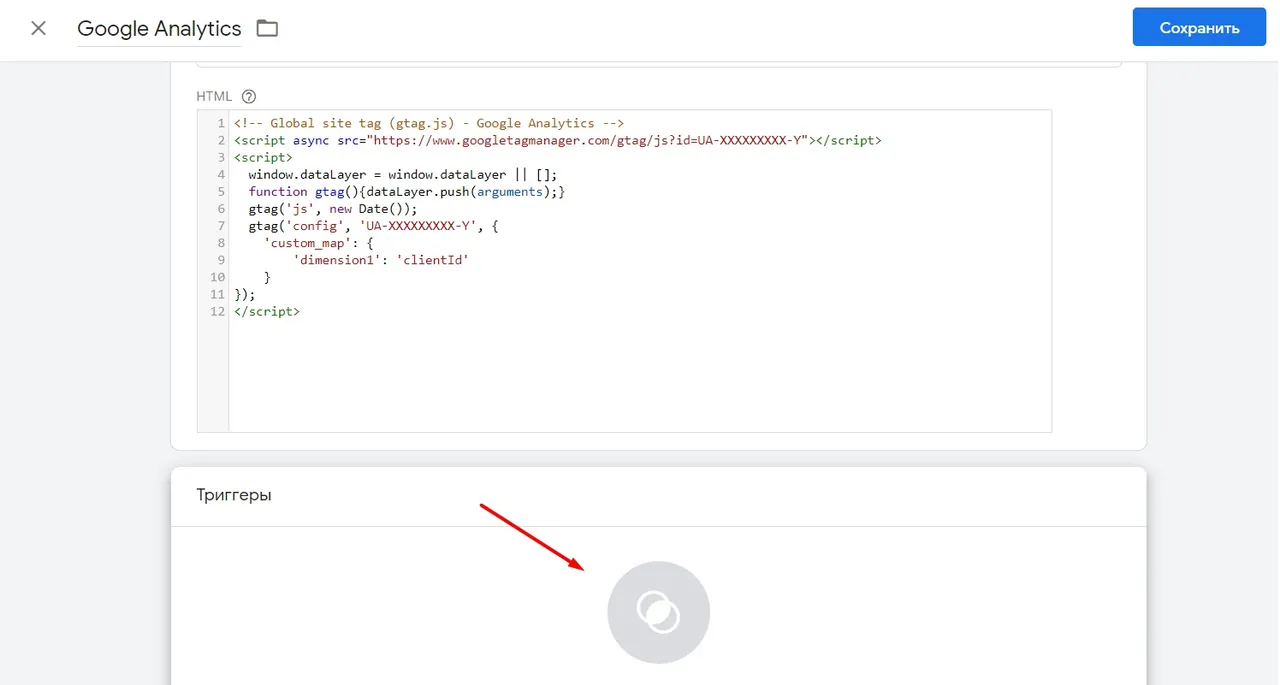Click the closing </script> tag on line 12
The width and height of the screenshot is (1280, 685).
(267, 311)
